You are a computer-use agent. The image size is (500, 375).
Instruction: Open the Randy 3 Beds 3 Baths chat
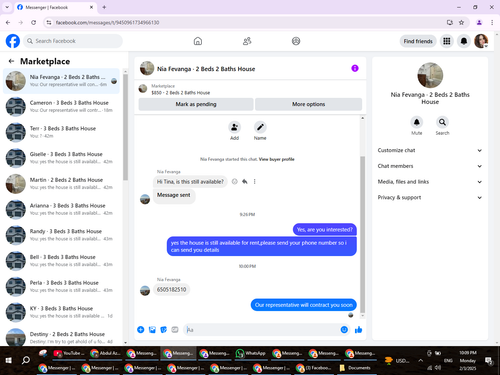tap(62, 235)
